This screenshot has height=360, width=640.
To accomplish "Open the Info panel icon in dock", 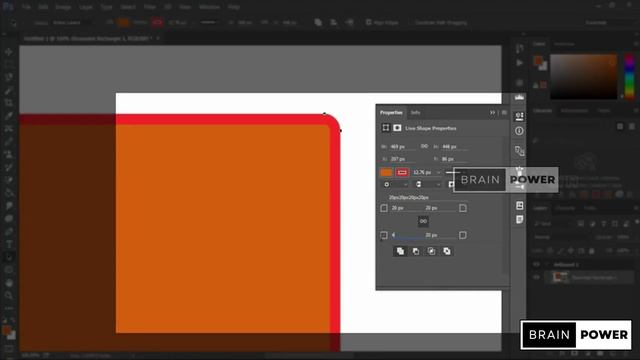I will point(519,131).
